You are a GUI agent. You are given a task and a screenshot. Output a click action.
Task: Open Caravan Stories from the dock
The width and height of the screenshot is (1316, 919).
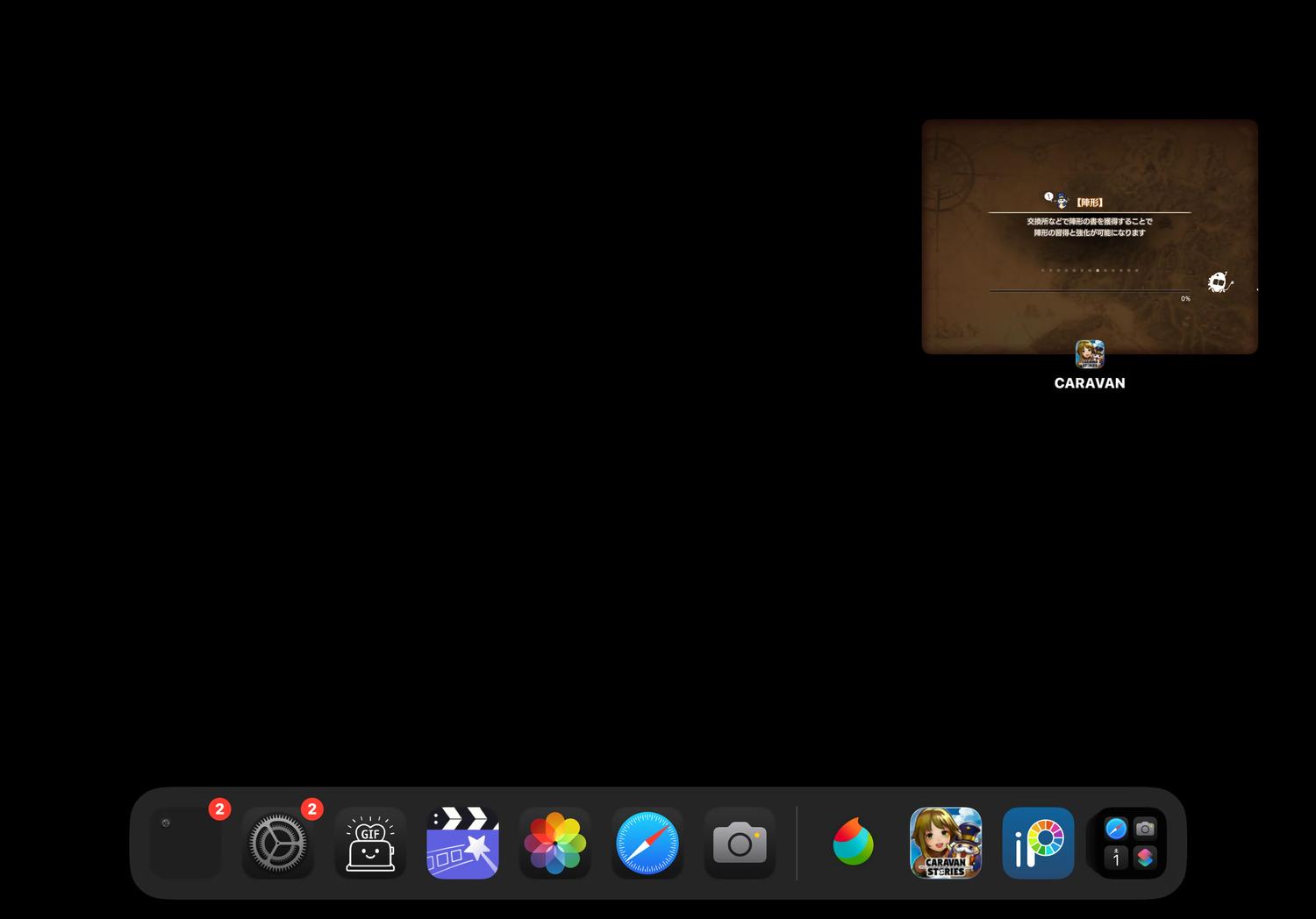click(946, 843)
